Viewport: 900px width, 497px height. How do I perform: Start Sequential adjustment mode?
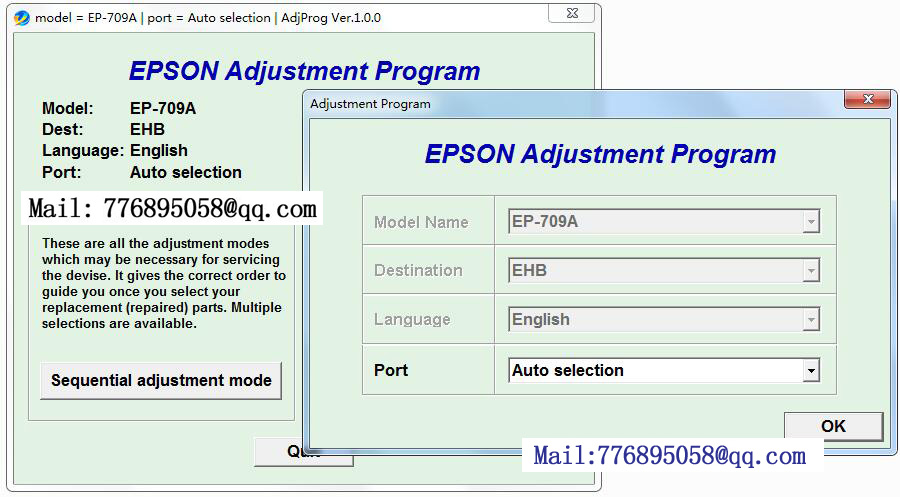pyautogui.click(x=161, y=380)
